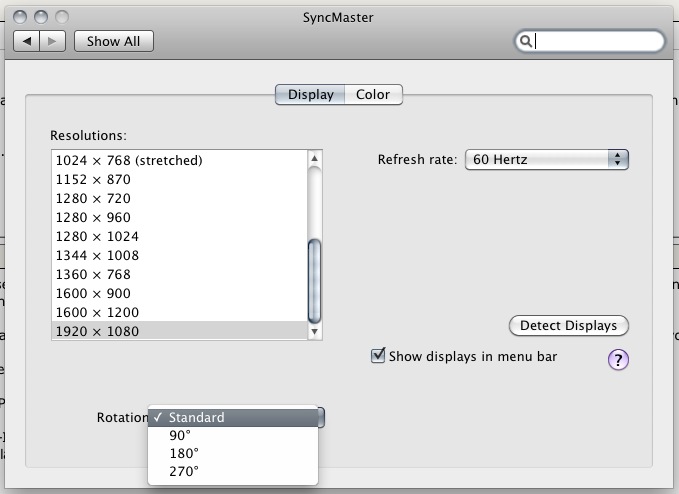This screenshot has height=494, width=679.
Task: Click the Detect Displays button
Action: click(x=569, y=326)
